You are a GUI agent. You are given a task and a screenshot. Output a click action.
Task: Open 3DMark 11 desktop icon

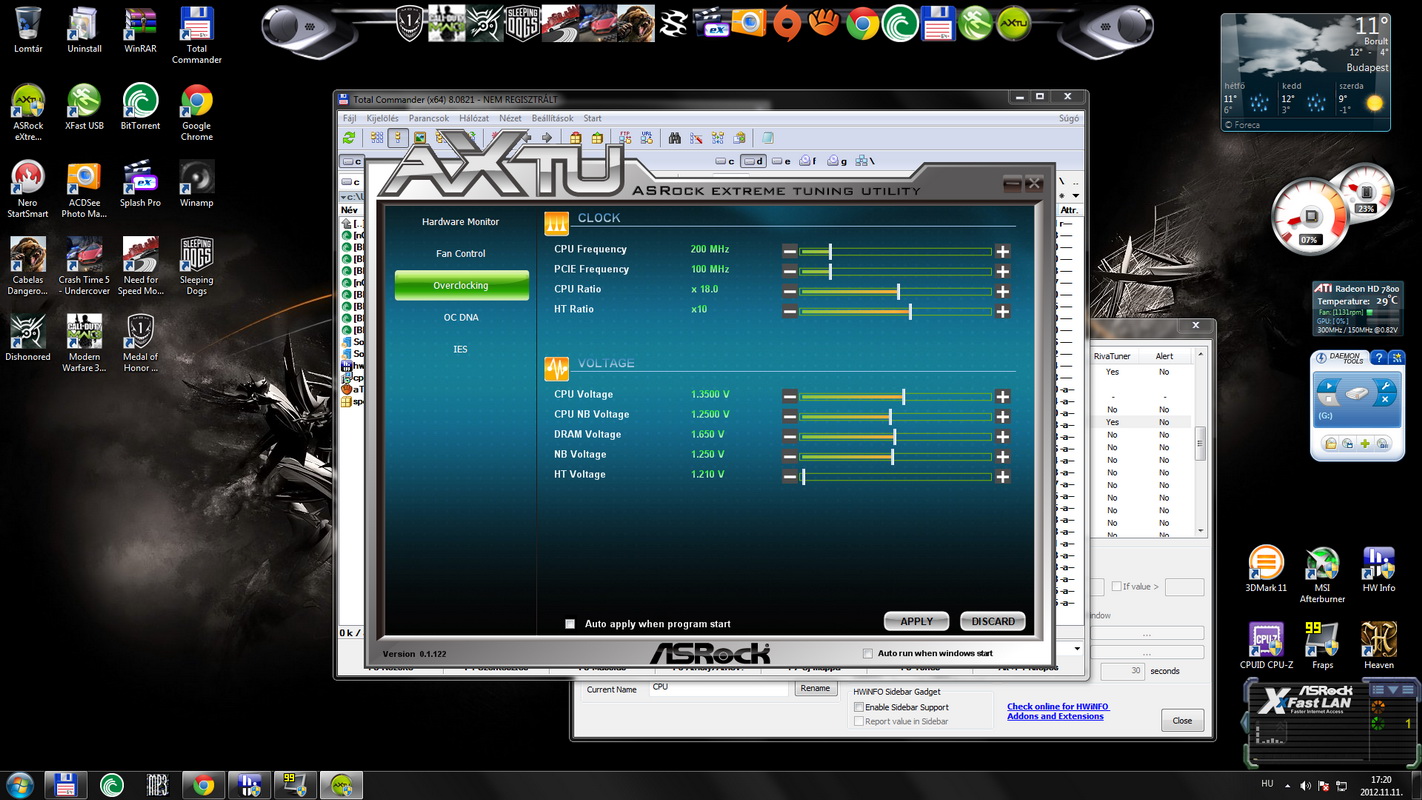coord(1266,569)
